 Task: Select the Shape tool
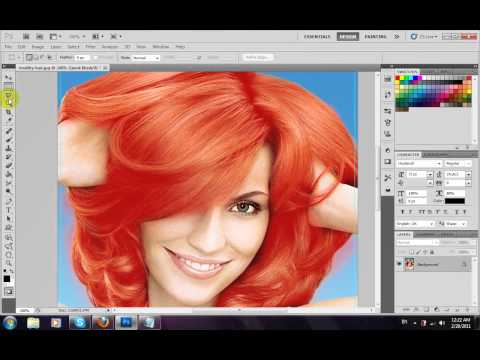(8, 227)
